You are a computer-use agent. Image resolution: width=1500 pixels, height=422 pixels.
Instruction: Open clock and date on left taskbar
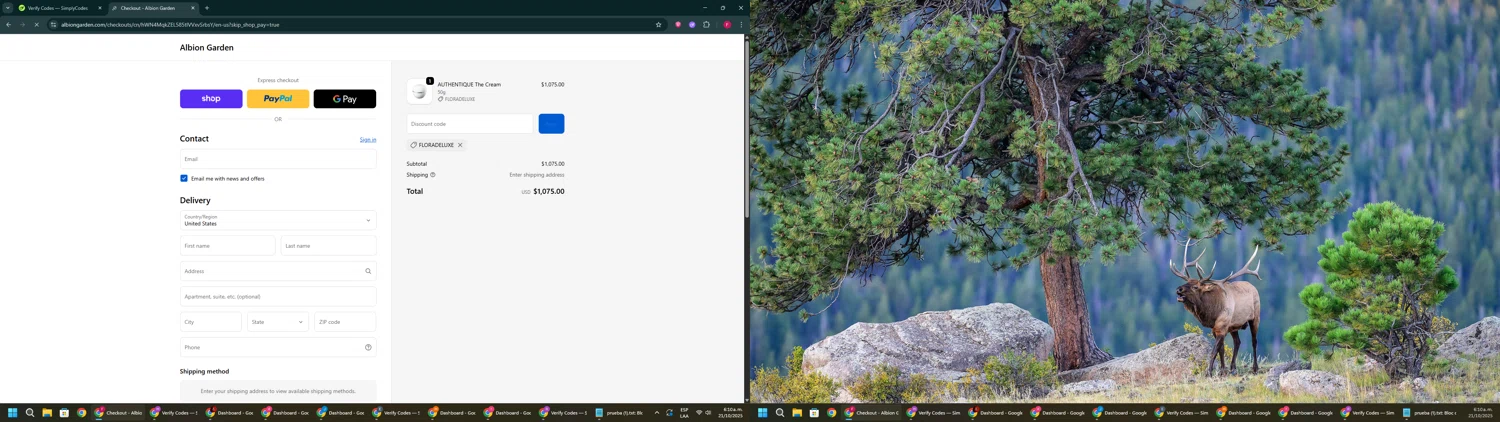click(732, 412)
